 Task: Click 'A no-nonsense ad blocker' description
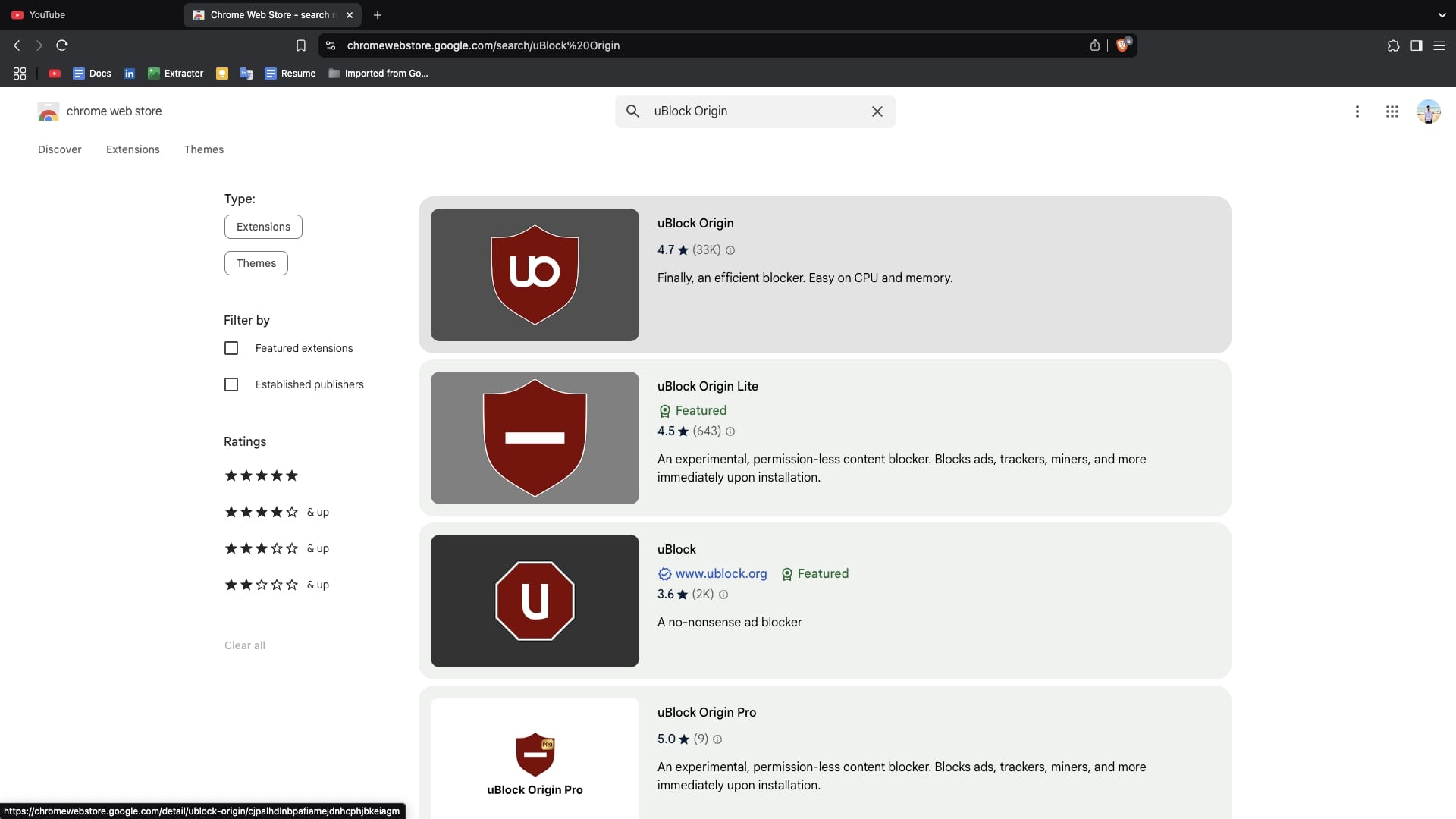tap(730, 622)
